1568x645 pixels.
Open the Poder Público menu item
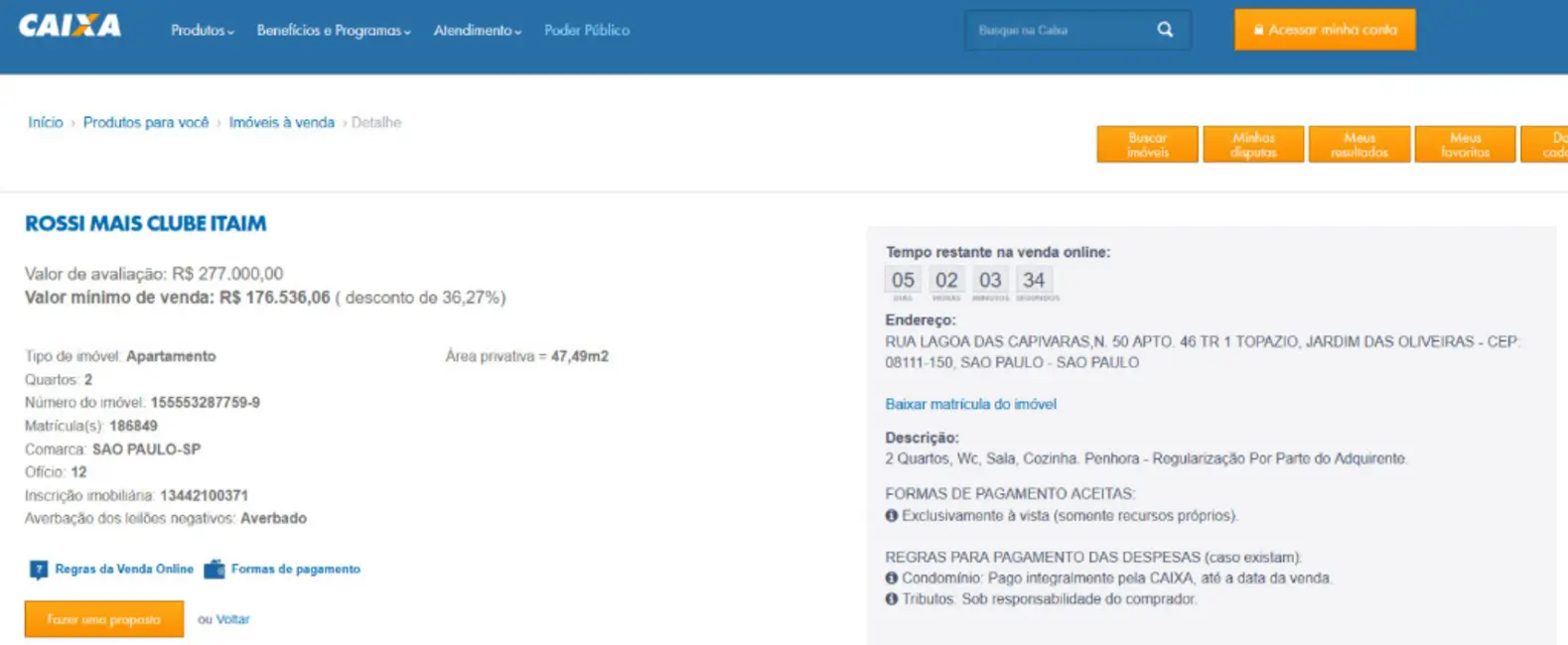[587, 31]
